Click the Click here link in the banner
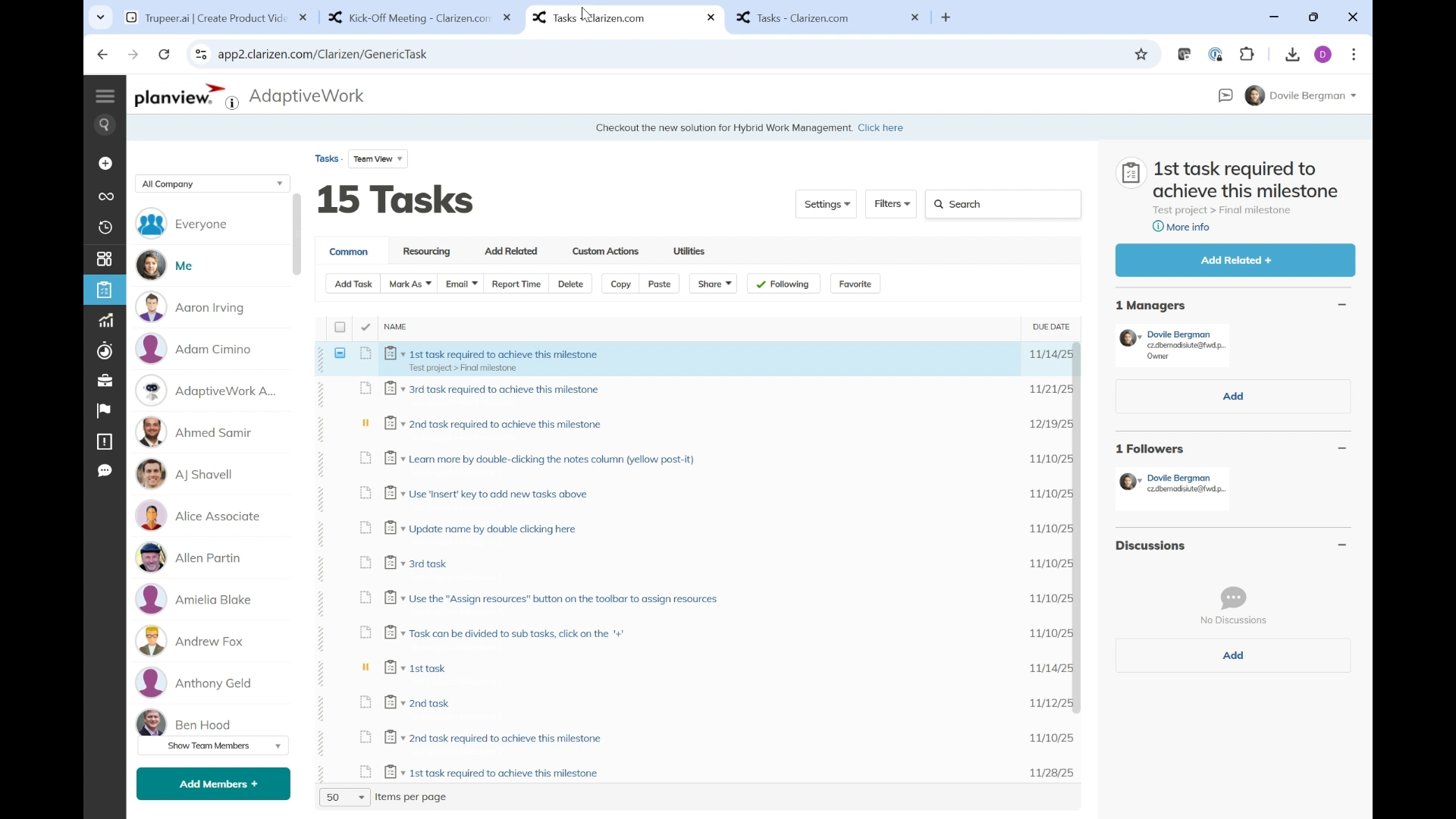 (880, 127)
